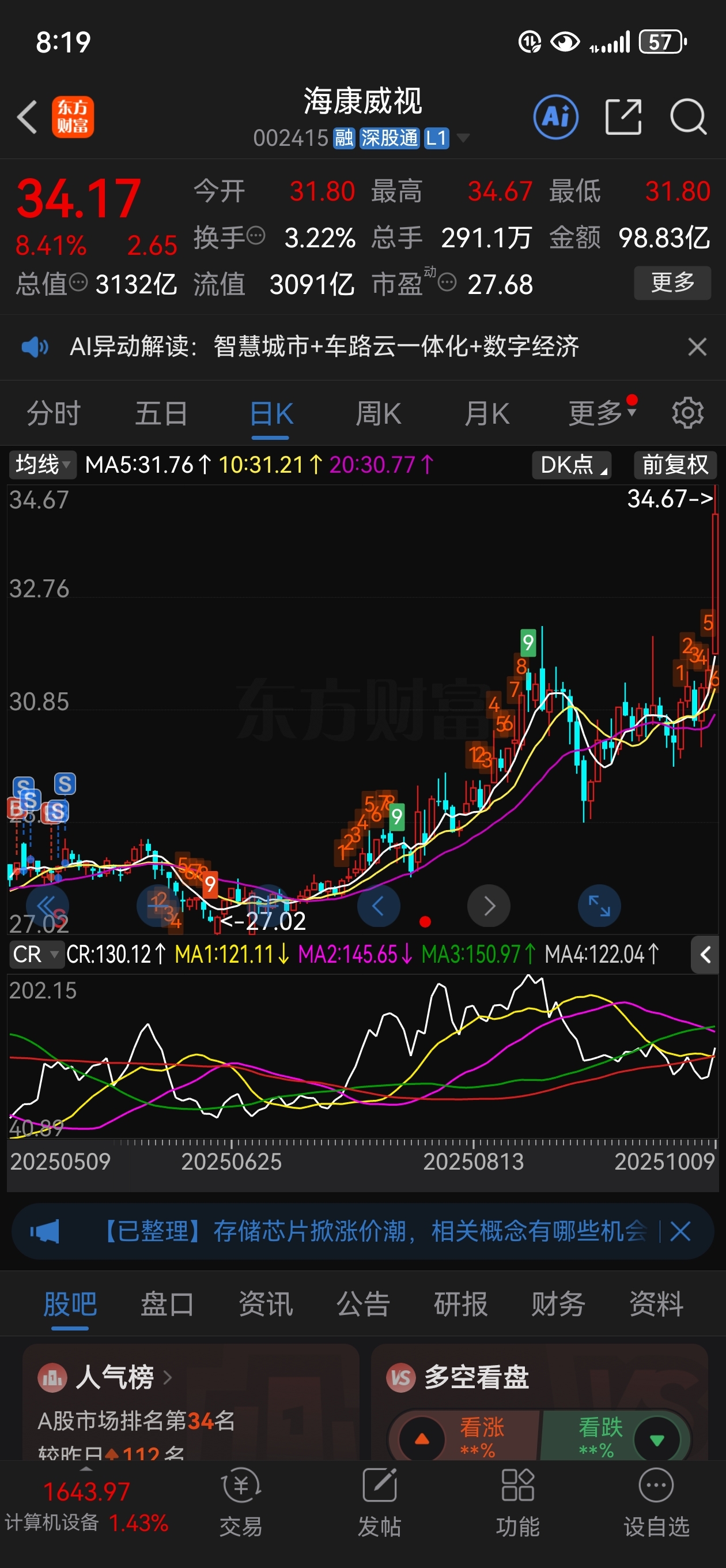Tap the 人气榜 chart icon
Screen dimensions: 726x1568
52,1378
